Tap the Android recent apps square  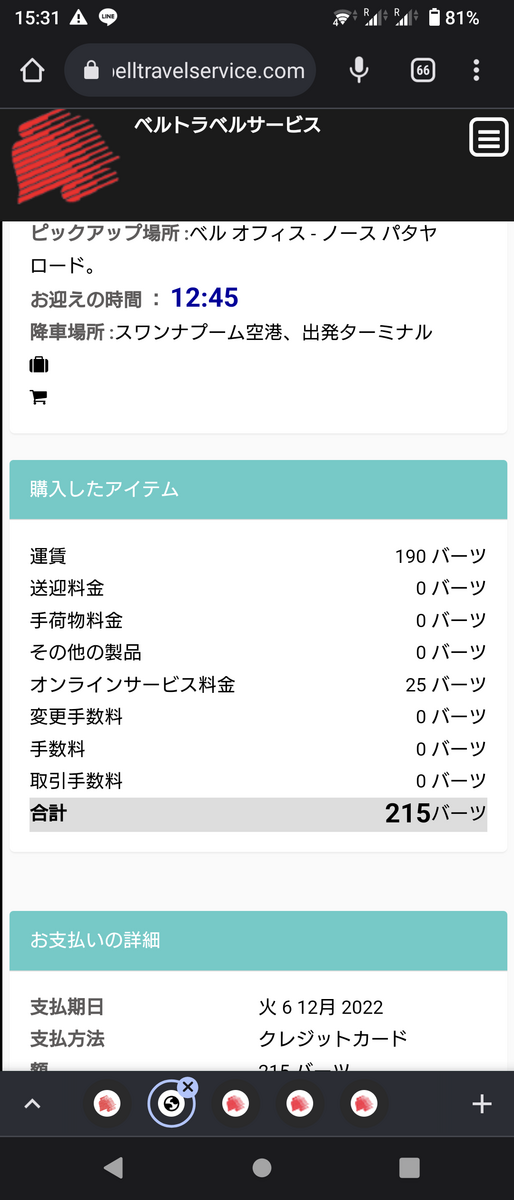coord(409,1167)
